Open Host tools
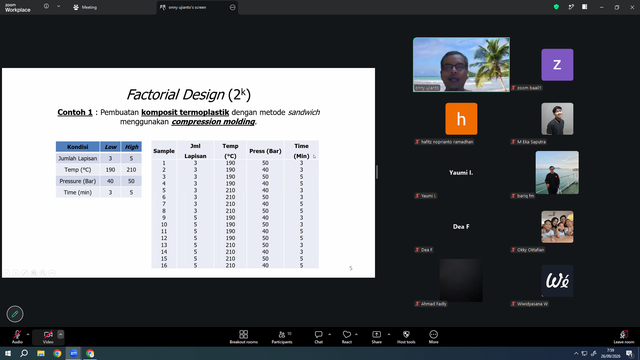640x360 pixels. pos(406,337)
